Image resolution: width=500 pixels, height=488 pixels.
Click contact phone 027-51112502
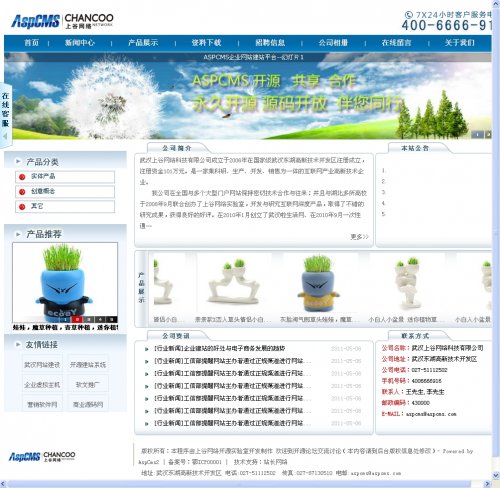click(x=429, y=370)
